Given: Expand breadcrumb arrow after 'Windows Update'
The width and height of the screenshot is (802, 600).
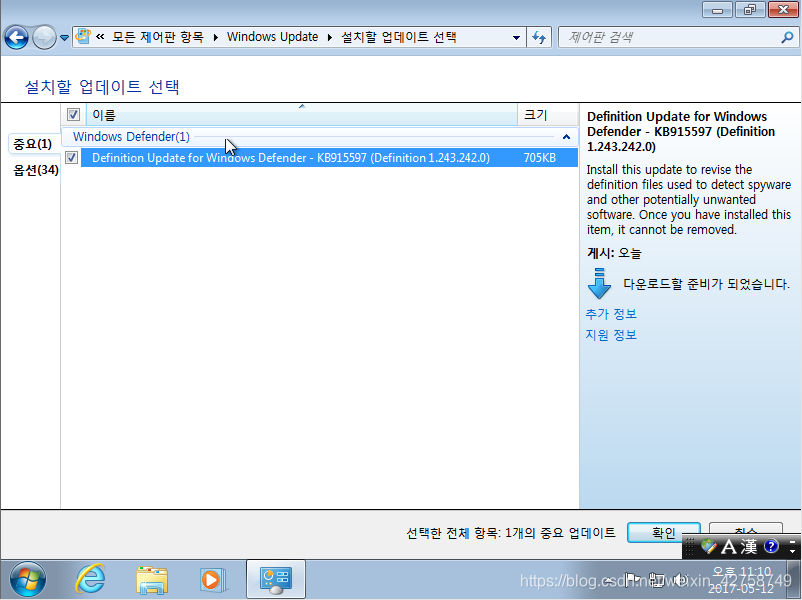Looking at the screenshot, I should [x=329, y=37].
